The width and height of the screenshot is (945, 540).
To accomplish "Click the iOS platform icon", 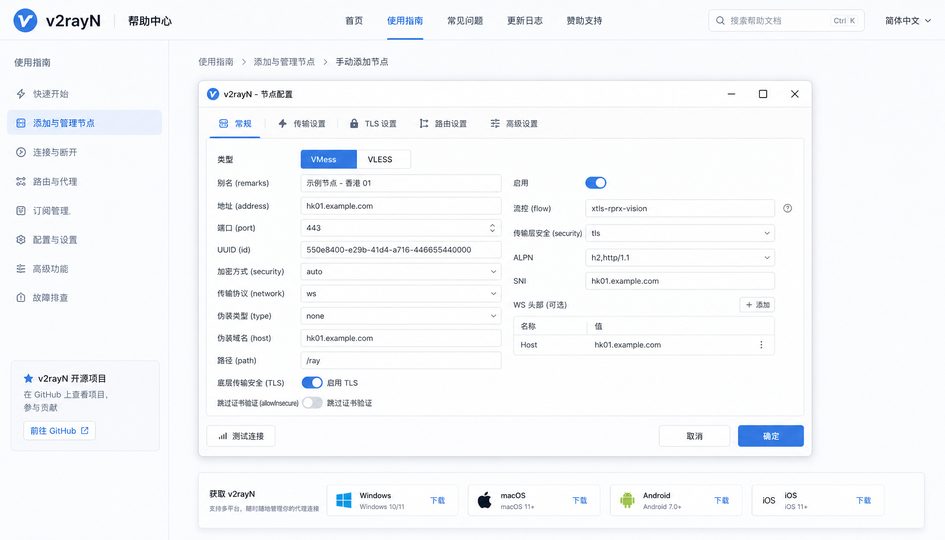I will 769,500.
